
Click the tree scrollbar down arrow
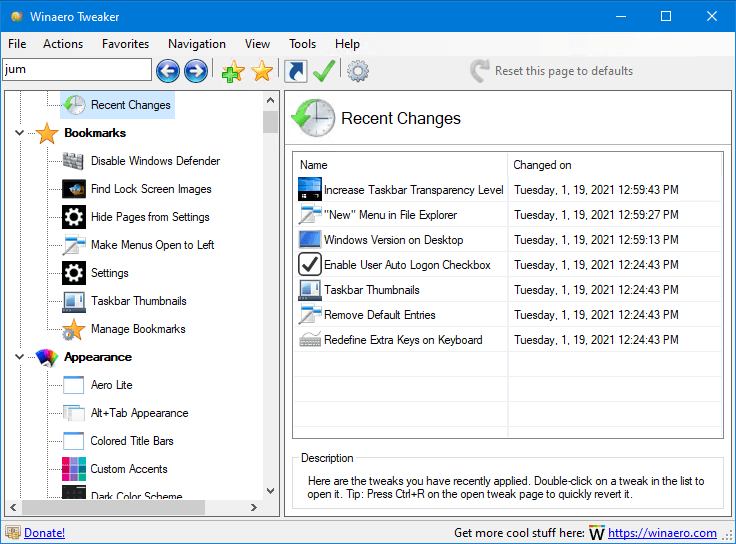[x=270, y=490]
